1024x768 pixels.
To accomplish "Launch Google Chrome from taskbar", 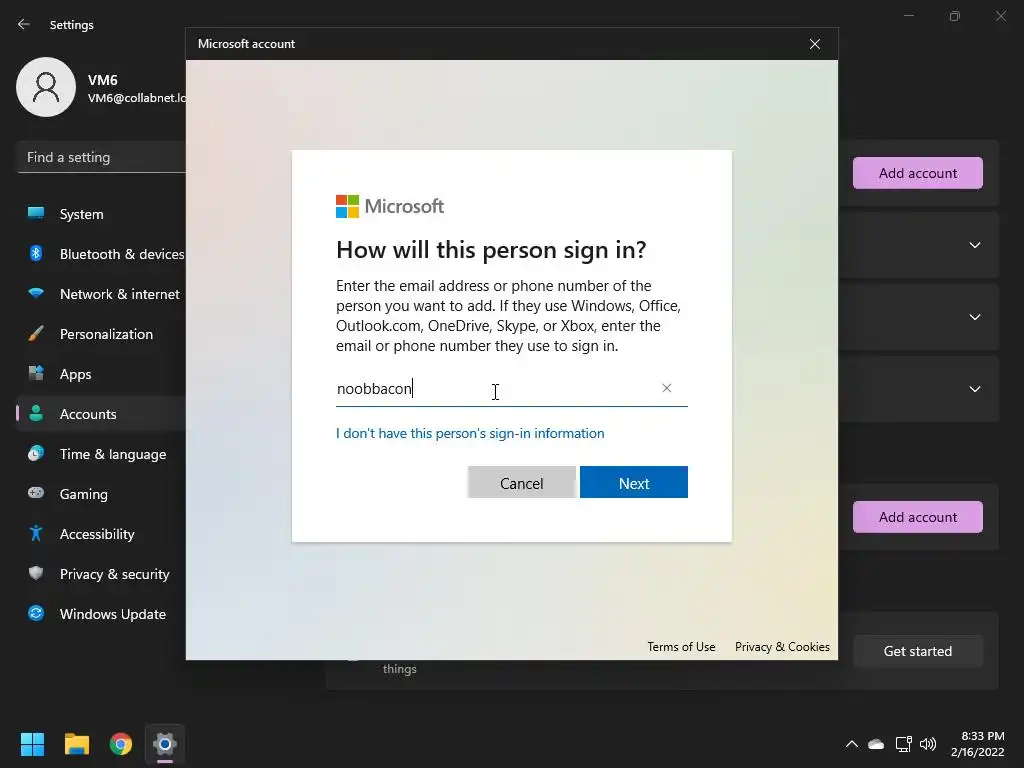I will (121, 744).
